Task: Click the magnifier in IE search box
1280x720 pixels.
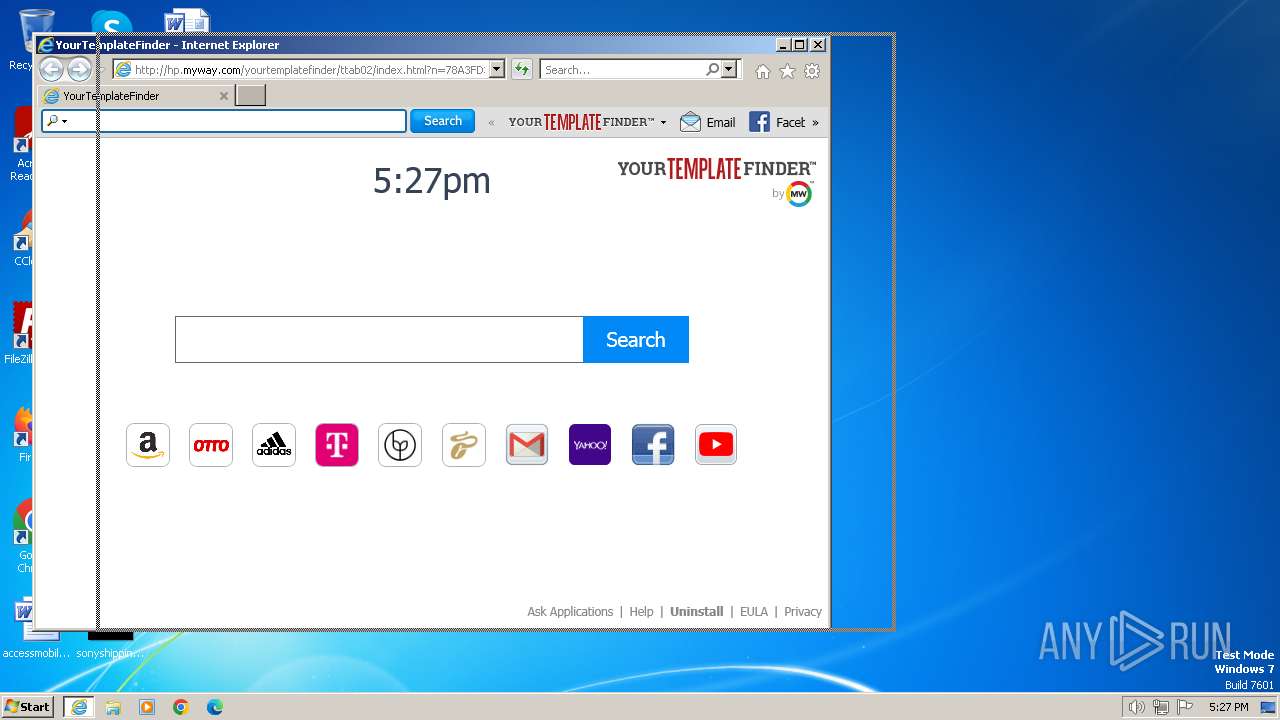Action: (x=712, y=70)
